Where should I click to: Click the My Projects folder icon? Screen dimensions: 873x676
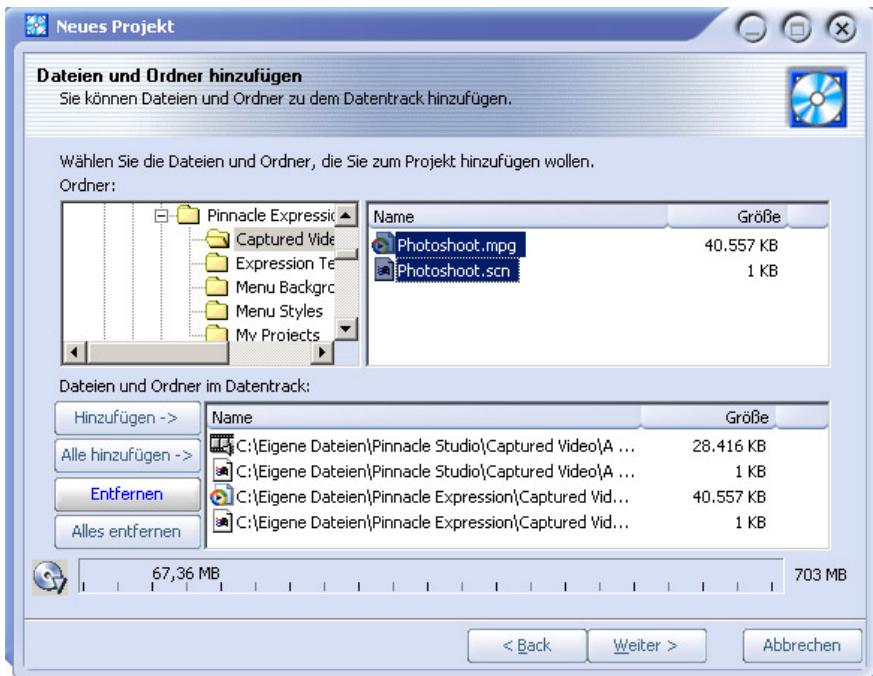click(217, 334)
